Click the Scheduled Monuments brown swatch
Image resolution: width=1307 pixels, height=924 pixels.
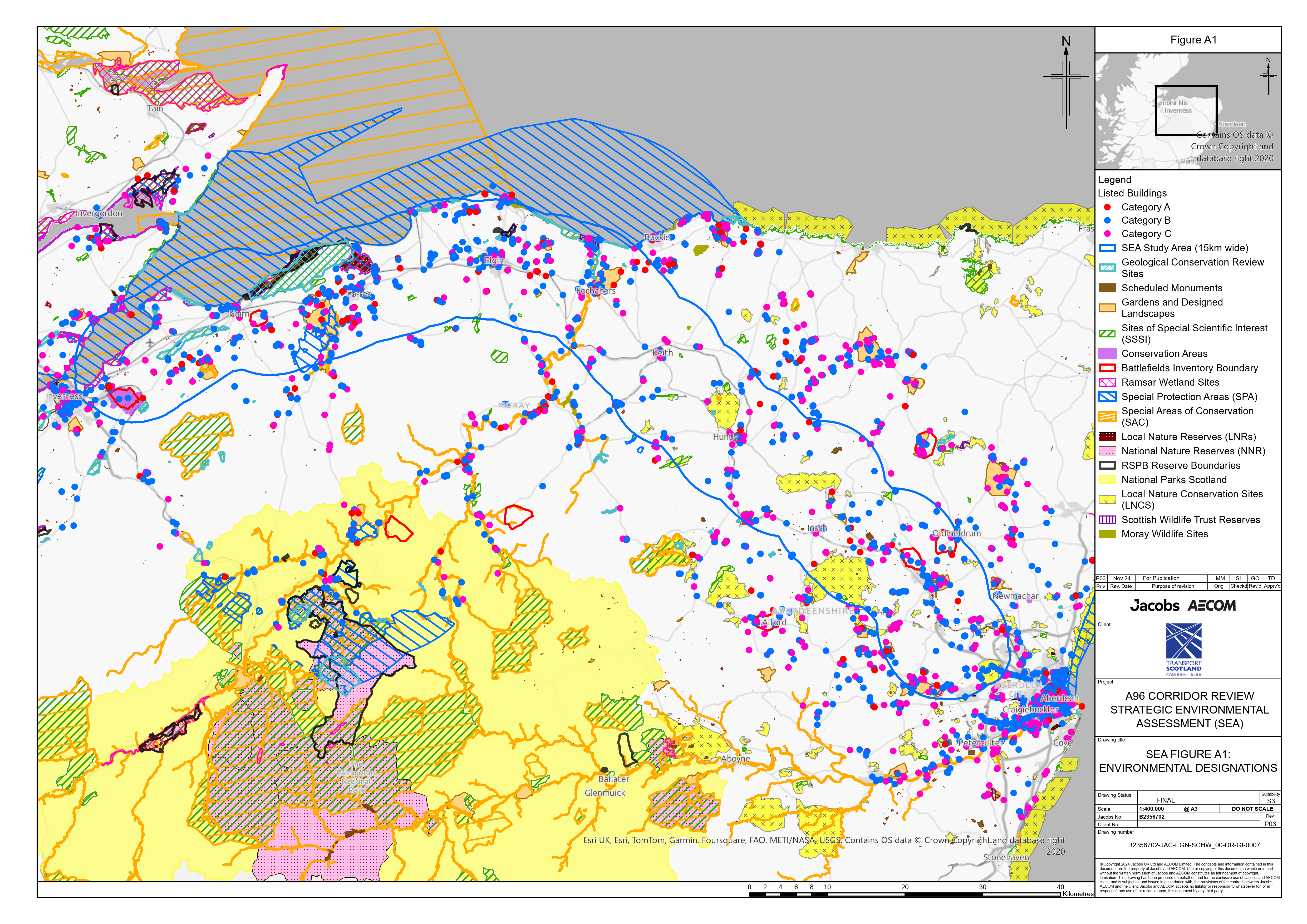pos(1107,288)
